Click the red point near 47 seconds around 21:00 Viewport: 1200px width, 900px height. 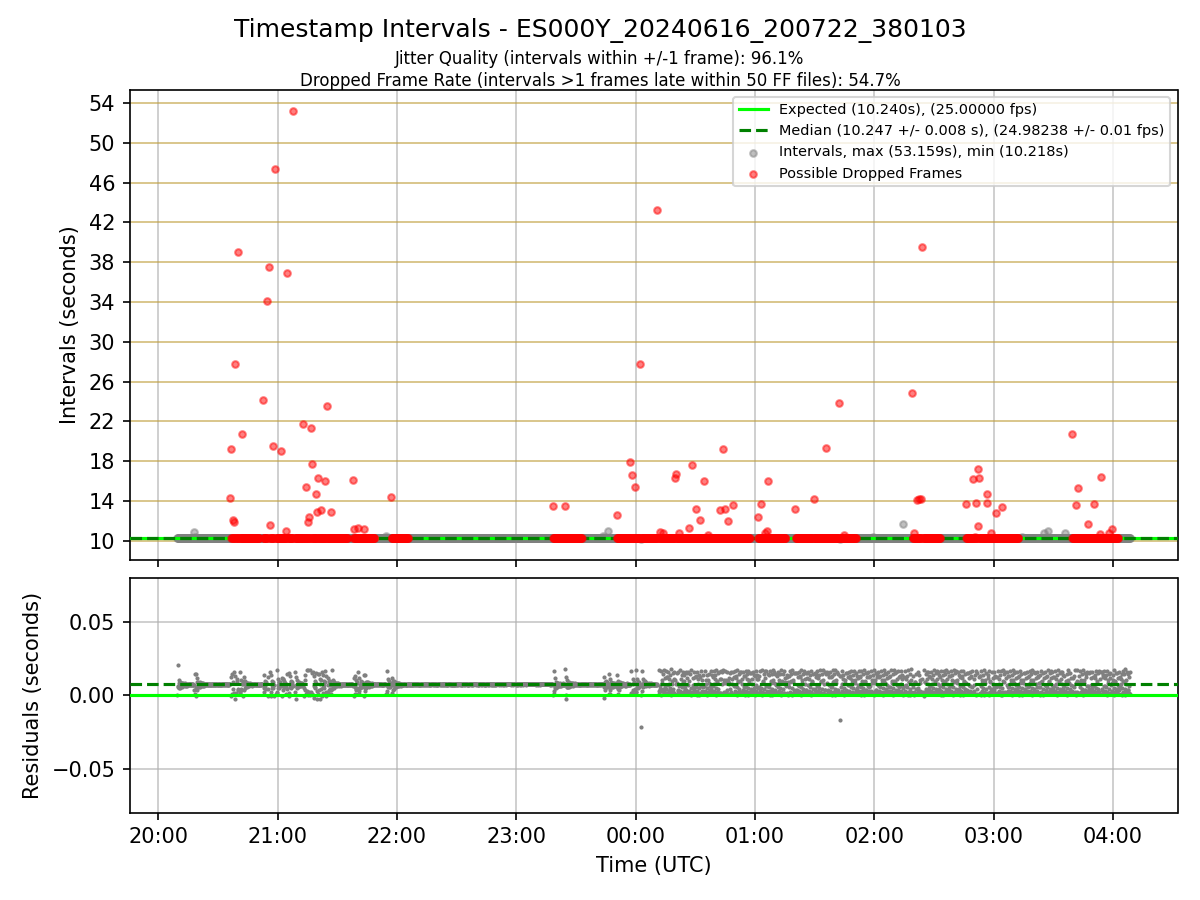(275, 169)
